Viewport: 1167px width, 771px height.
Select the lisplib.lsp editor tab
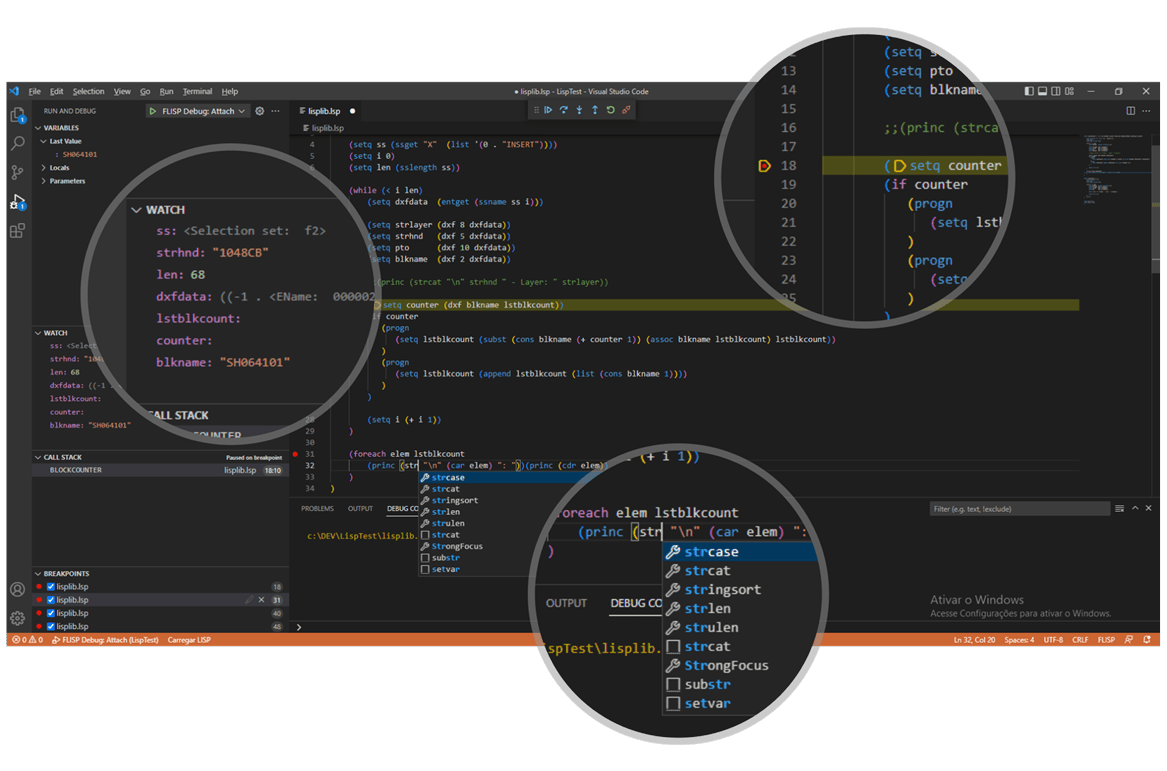tap(324, 111)
